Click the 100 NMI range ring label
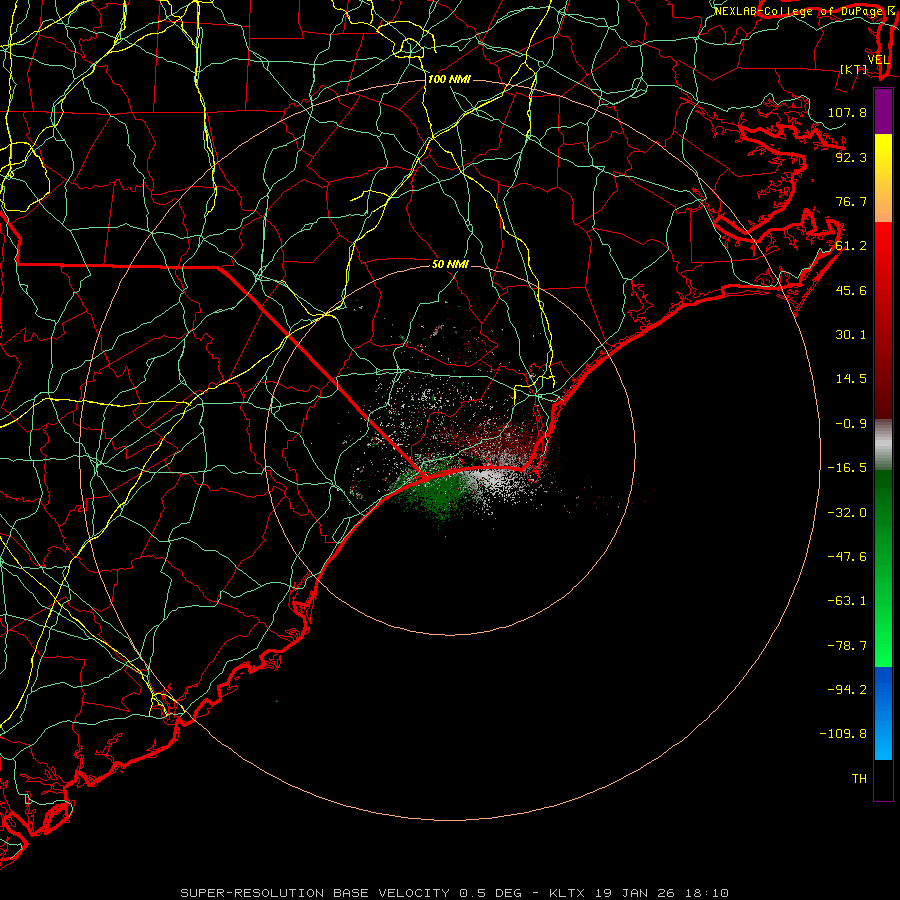 (x=449, y=79)
